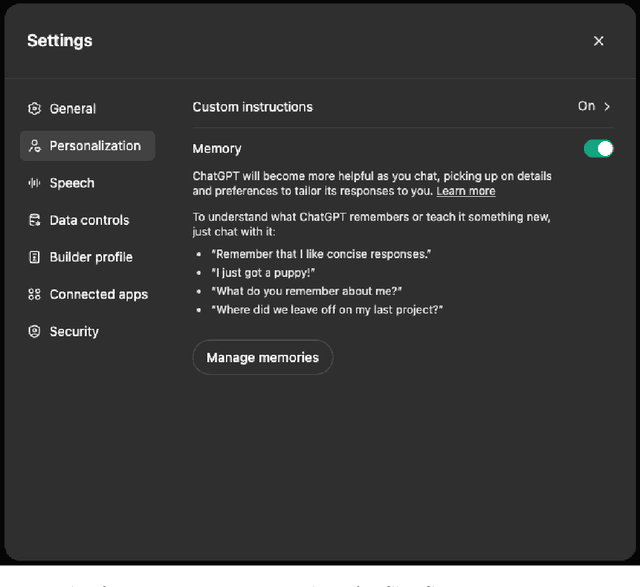Open Connected apps from the sidebar
640x587 pixels.
click(x=98, y=294)
